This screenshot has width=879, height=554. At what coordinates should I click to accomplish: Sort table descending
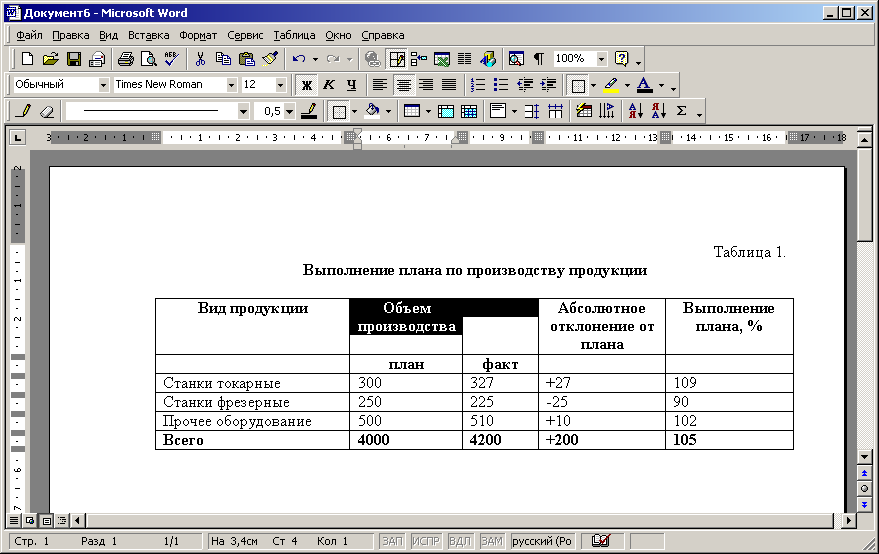click(659, 111)
